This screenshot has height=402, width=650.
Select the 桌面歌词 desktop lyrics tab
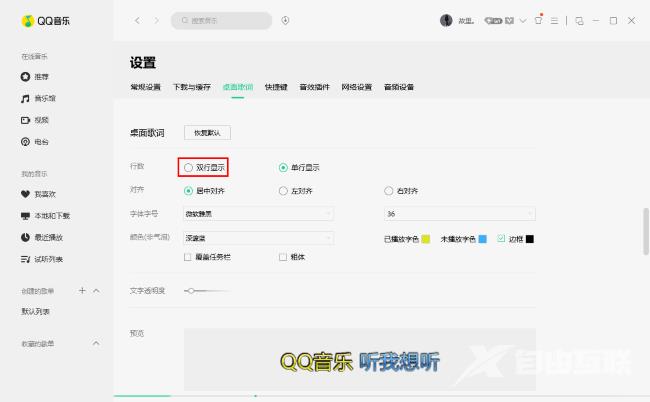coord(238,87)
